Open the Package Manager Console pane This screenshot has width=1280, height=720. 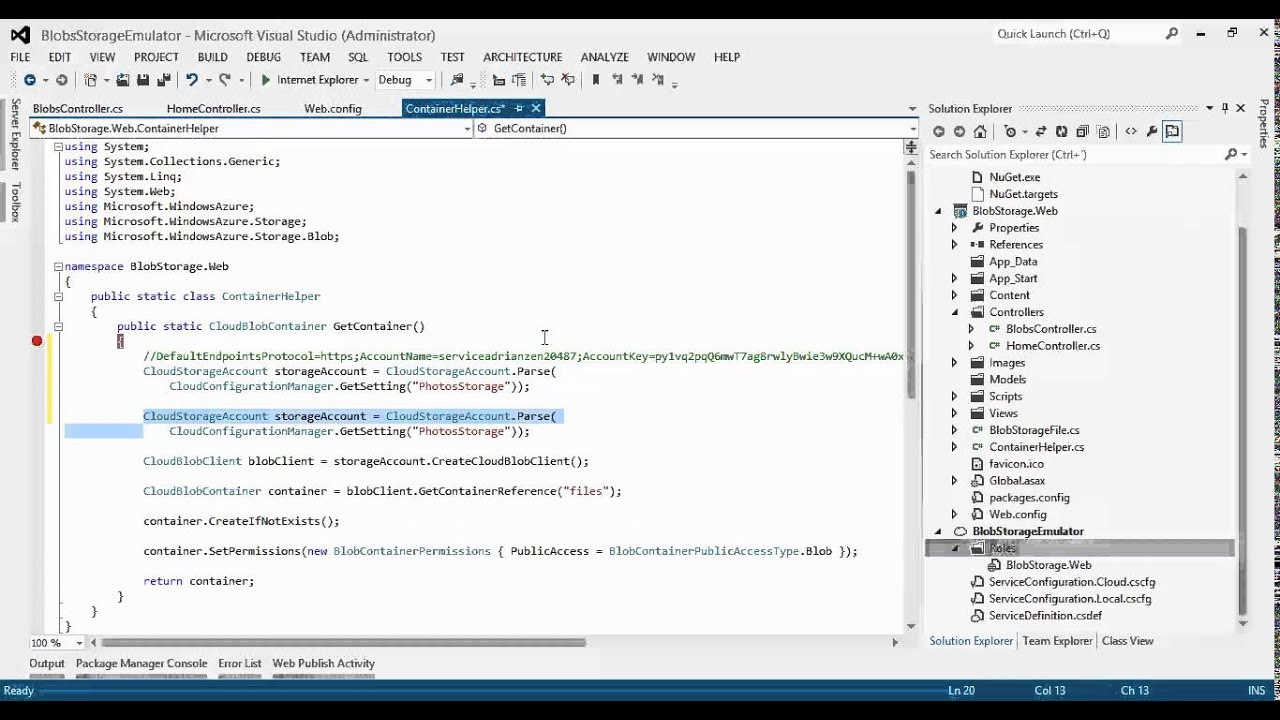coord(141,663)
